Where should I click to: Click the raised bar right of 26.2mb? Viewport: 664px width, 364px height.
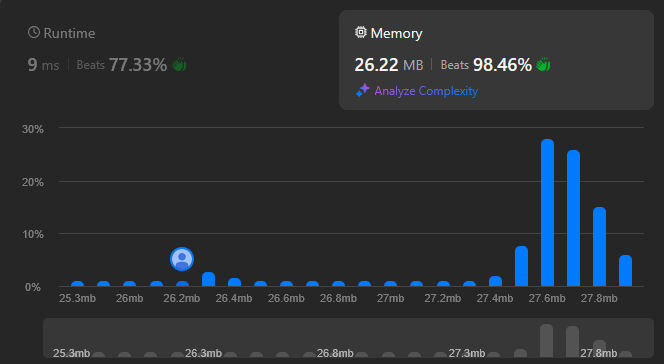pos(208,279)
